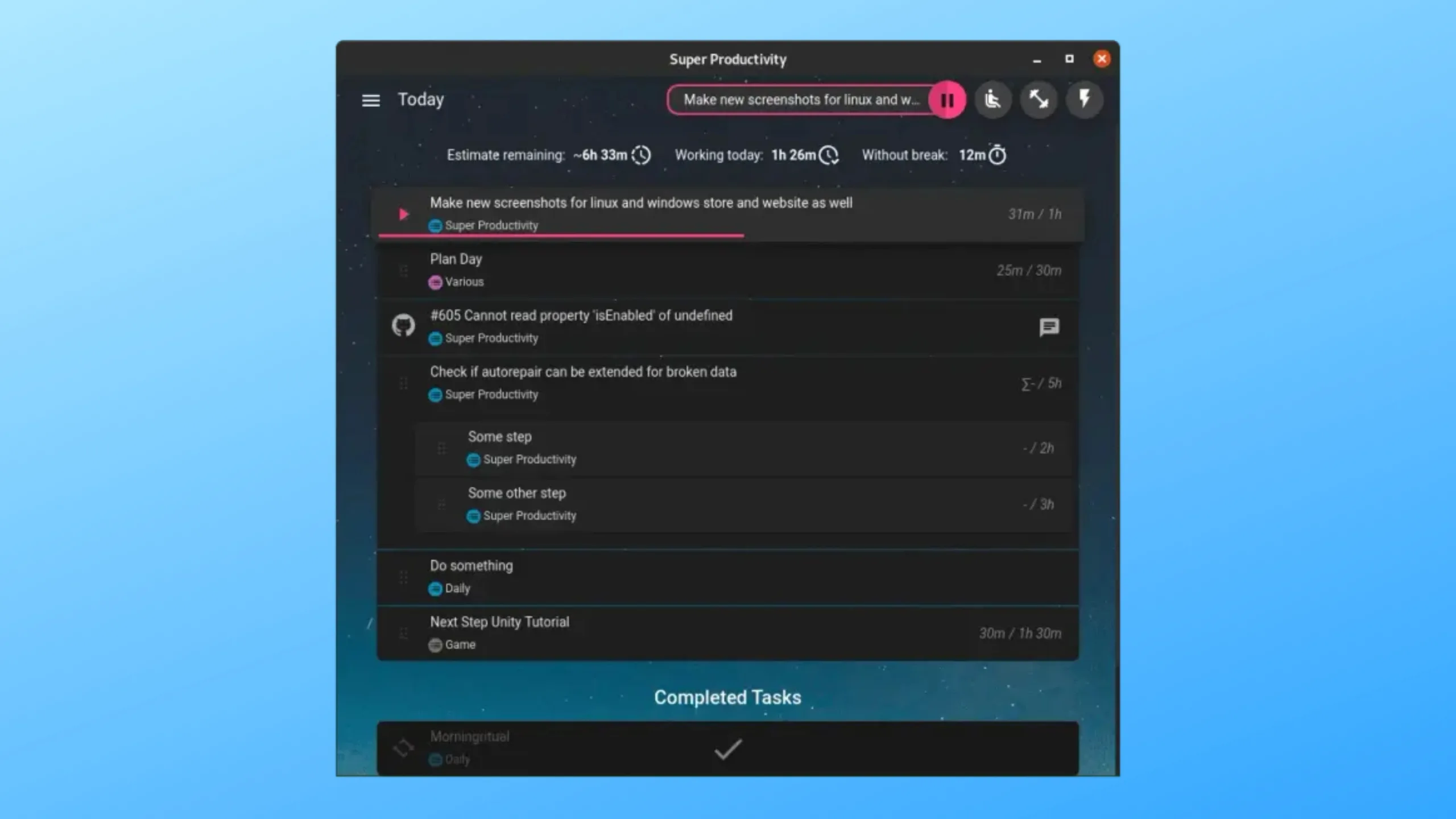
Task: Select the Morningritual completed task title
Action: coord(470,737)
